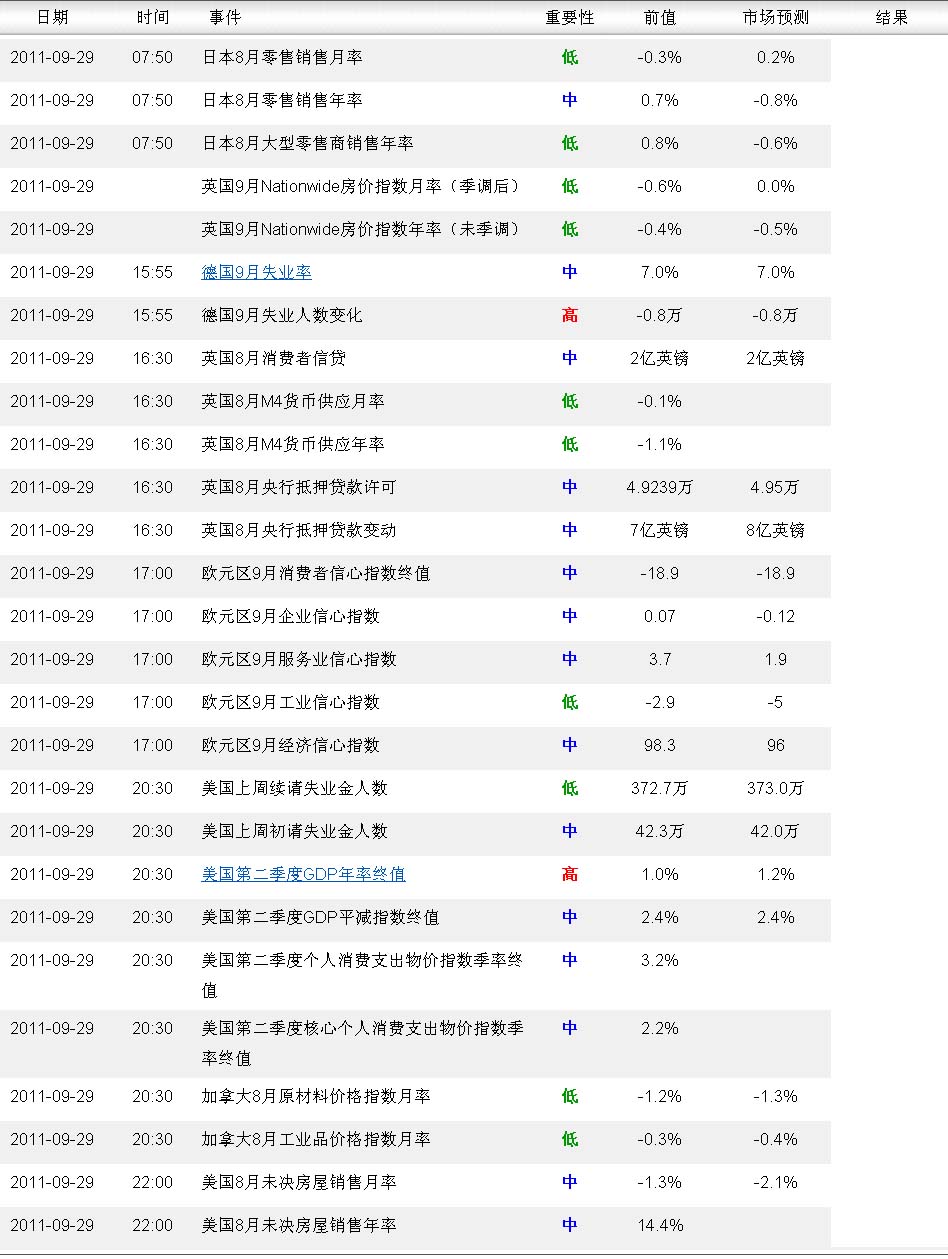Image resolution: width=948 pixels, height=1259 pixels.
Task: Select the 日本8月大型零售商销售年率 event
Action: 307,143
